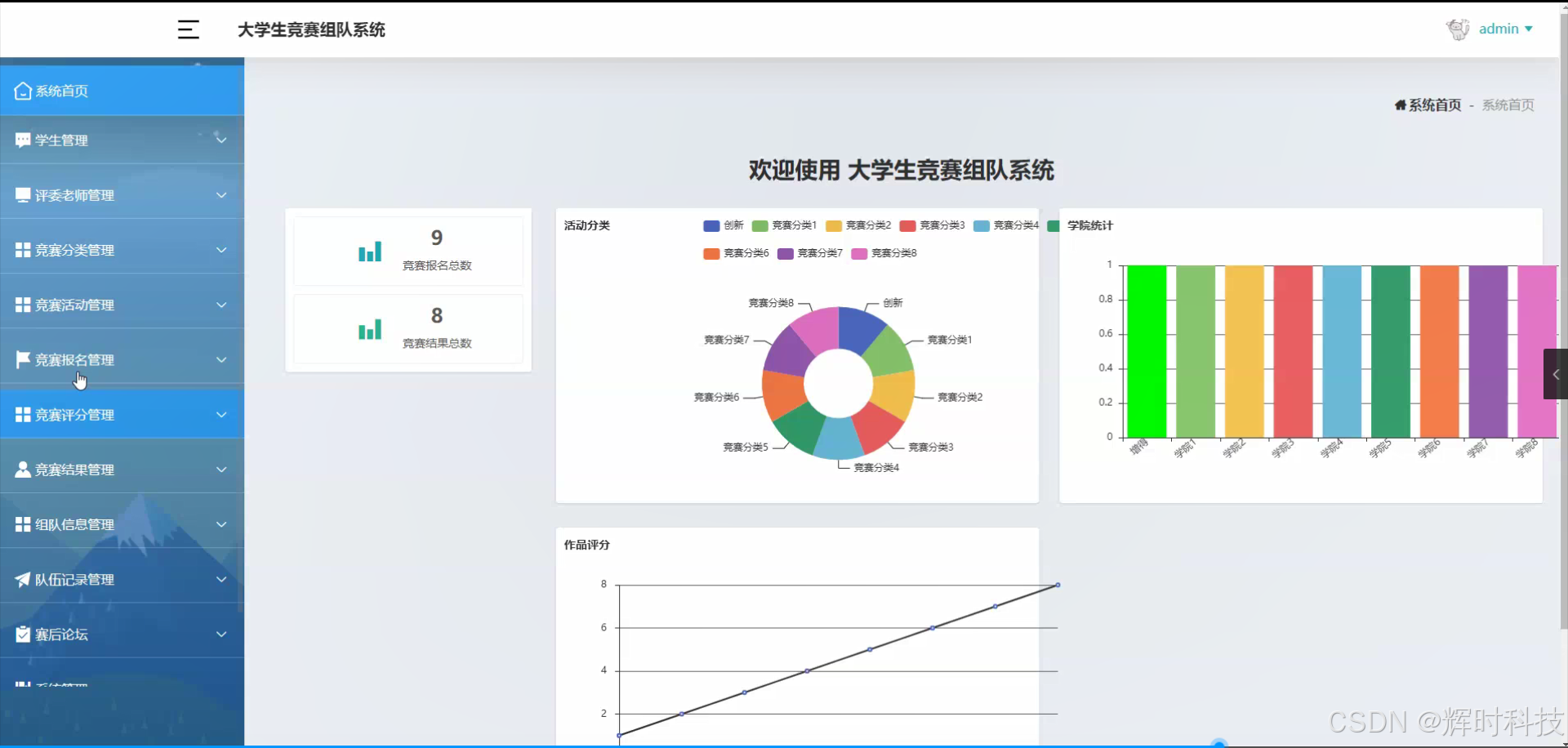
Task: Toggle the 竞赛分类3 legend entry
Action: 932,225
